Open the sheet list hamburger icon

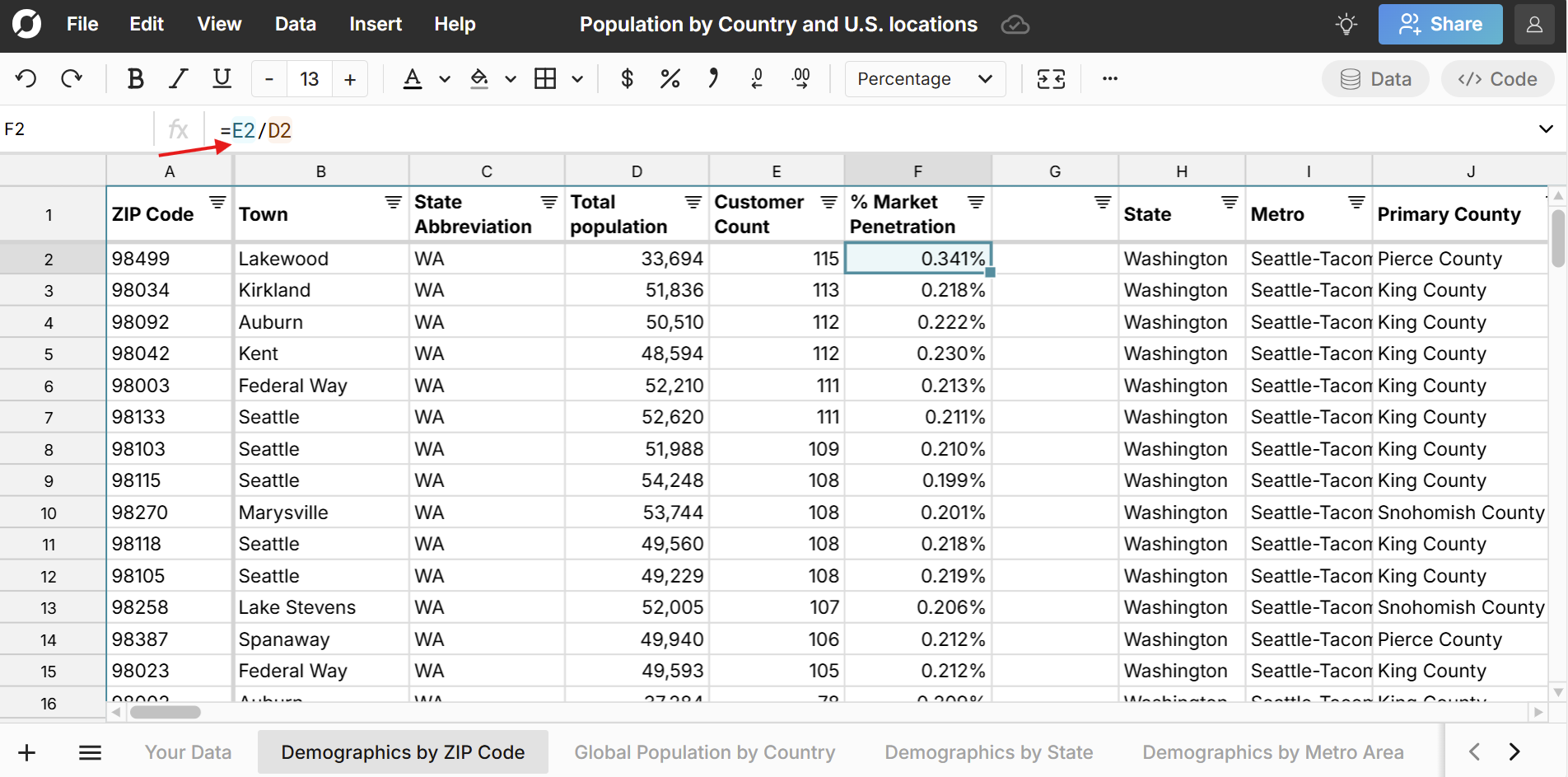click(90, 751)
